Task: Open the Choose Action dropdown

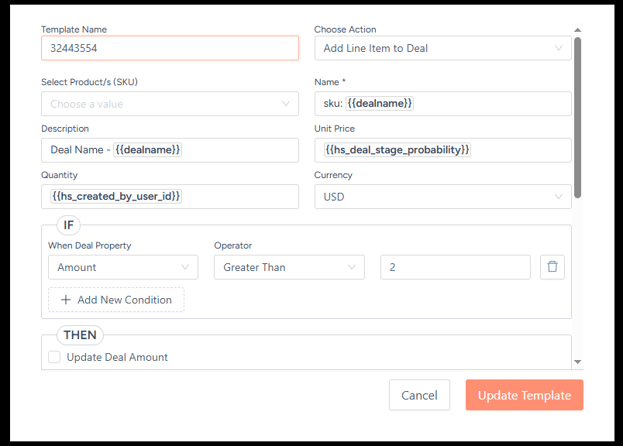Action: 442,48
